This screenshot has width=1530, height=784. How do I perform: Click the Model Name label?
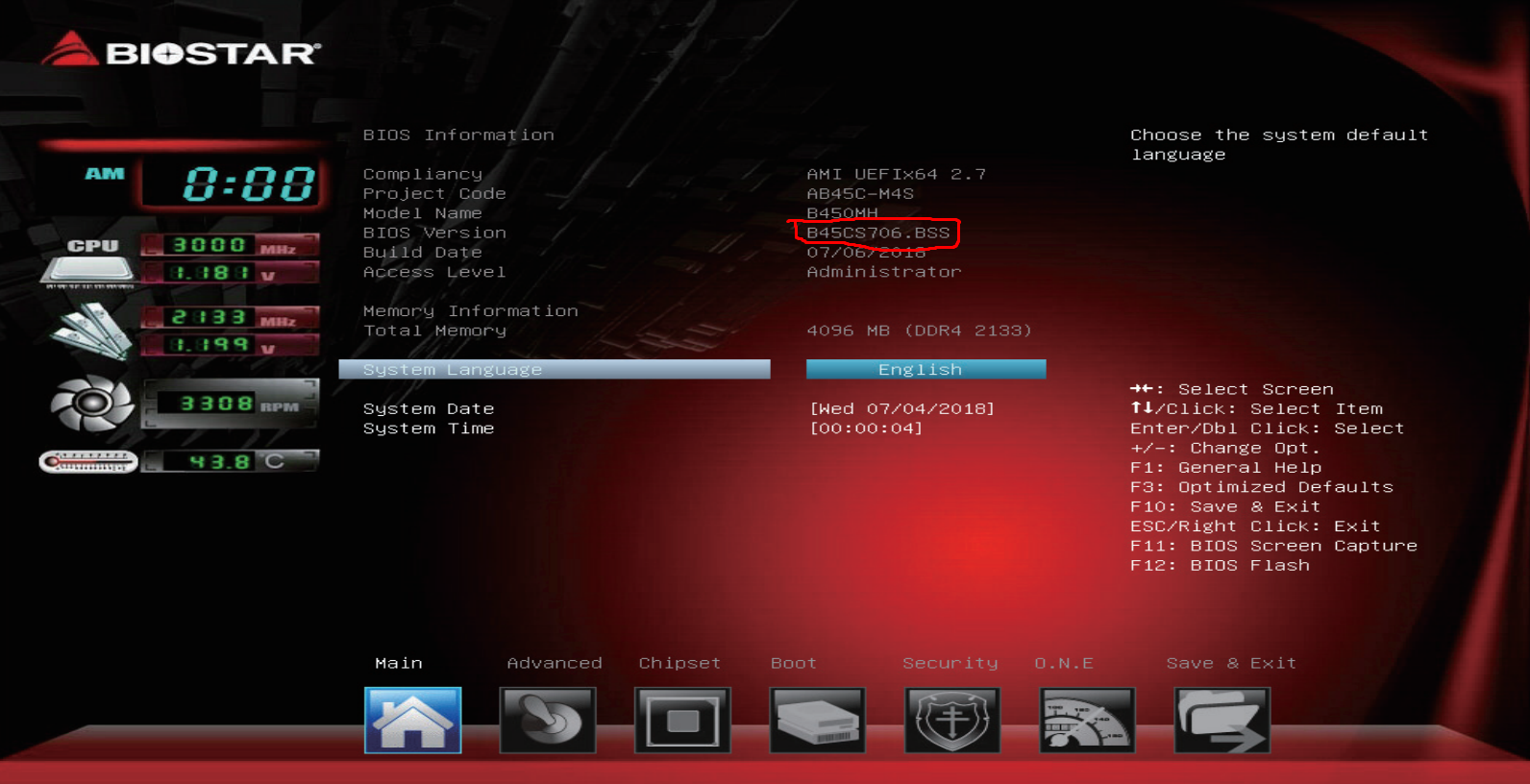(423, 212)
